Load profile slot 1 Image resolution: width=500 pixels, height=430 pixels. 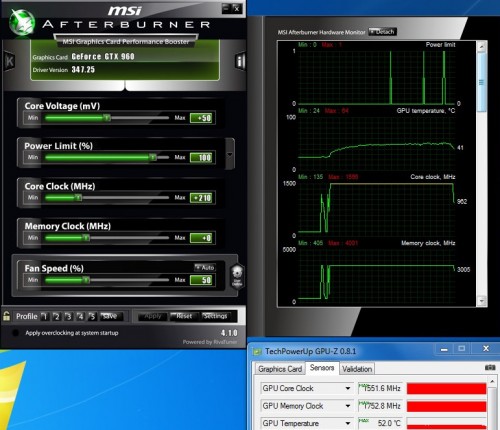[x=45, y=316]
